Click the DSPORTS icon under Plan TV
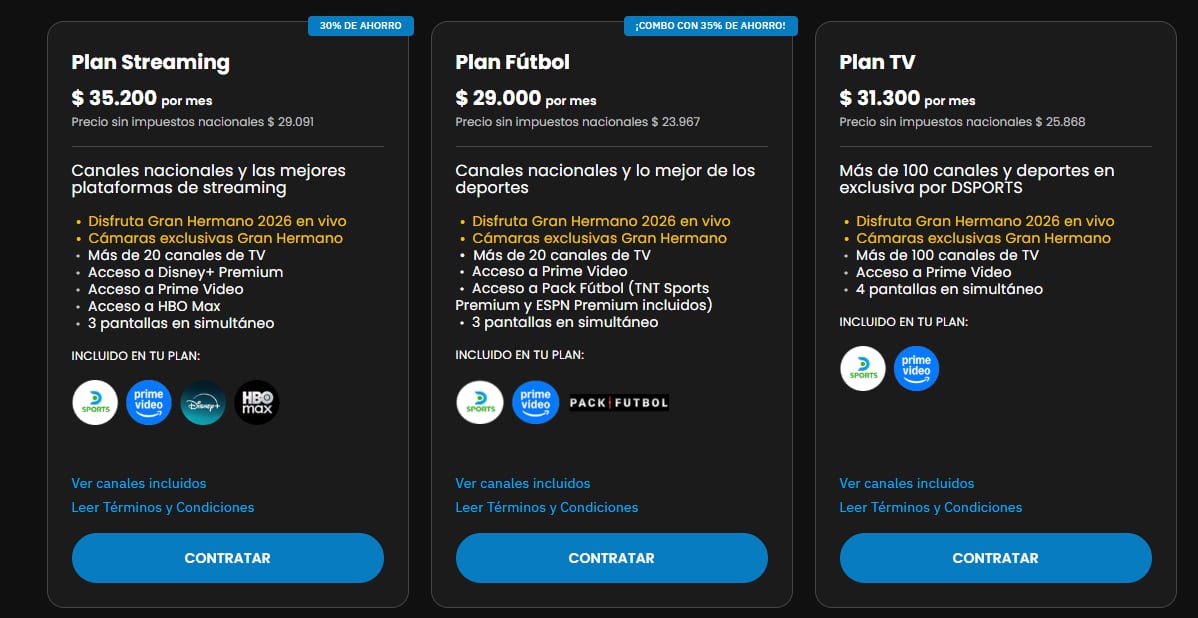Screen dimensions: 1198x618 (862, 368)
